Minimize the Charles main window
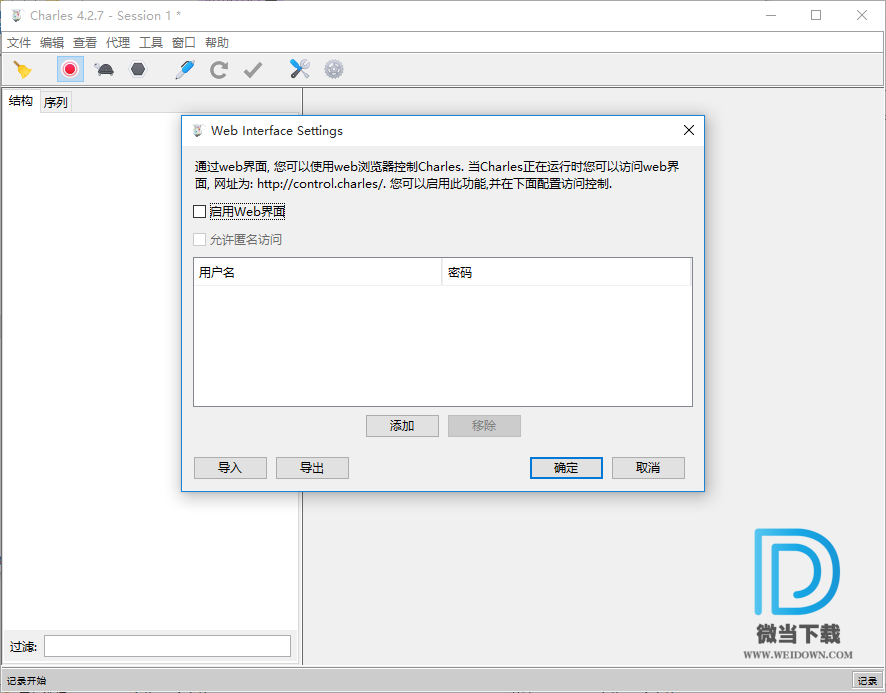This screenshot has width=886, height=693. [771, 16]
